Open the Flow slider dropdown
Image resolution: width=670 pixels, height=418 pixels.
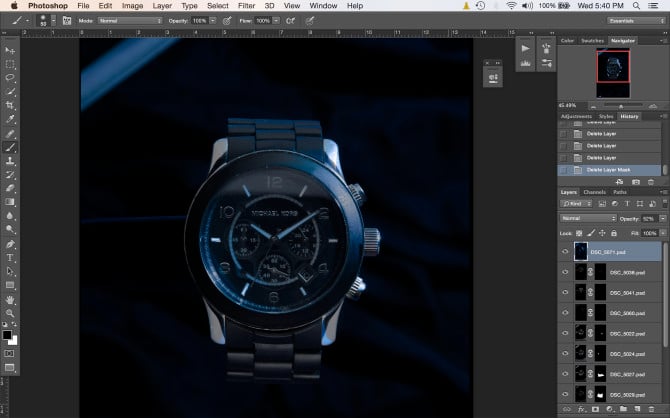tap(276, 21)
